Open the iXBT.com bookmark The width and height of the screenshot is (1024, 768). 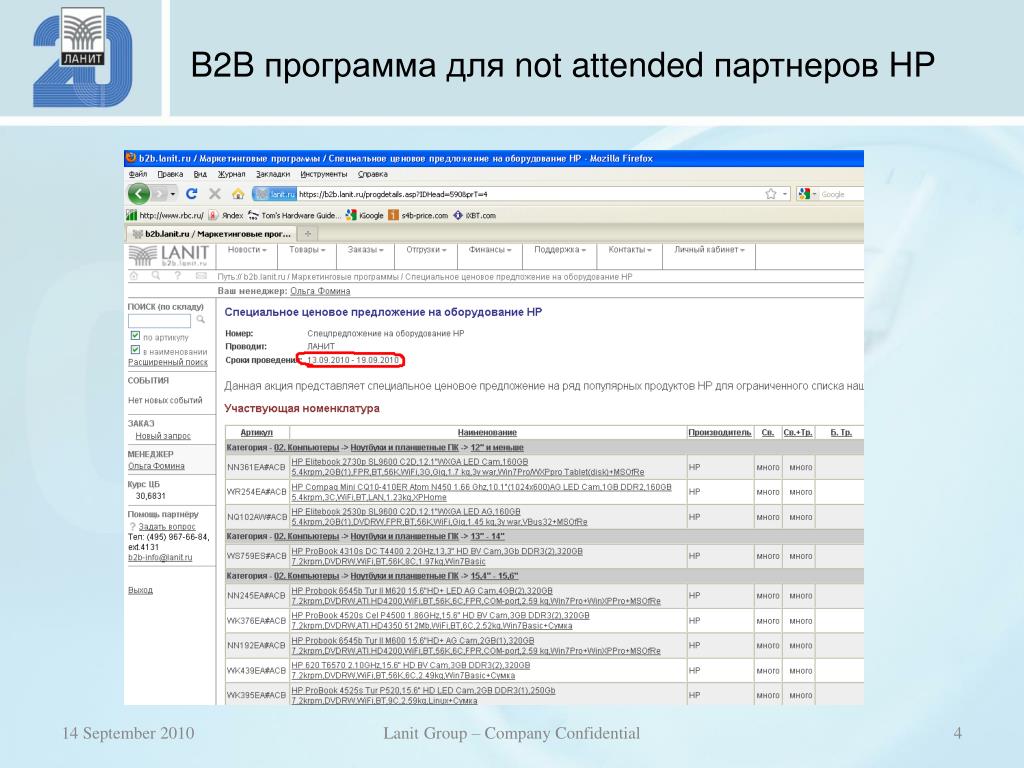coord(474,215)
